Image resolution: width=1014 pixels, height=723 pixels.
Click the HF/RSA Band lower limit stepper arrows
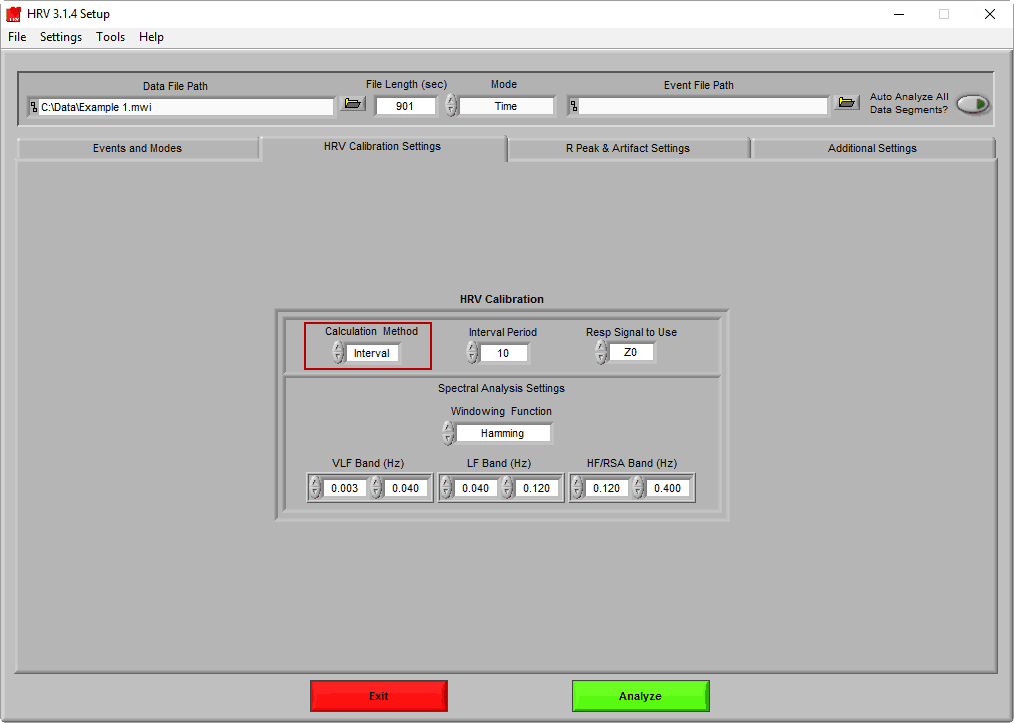(x=577, y=488)
